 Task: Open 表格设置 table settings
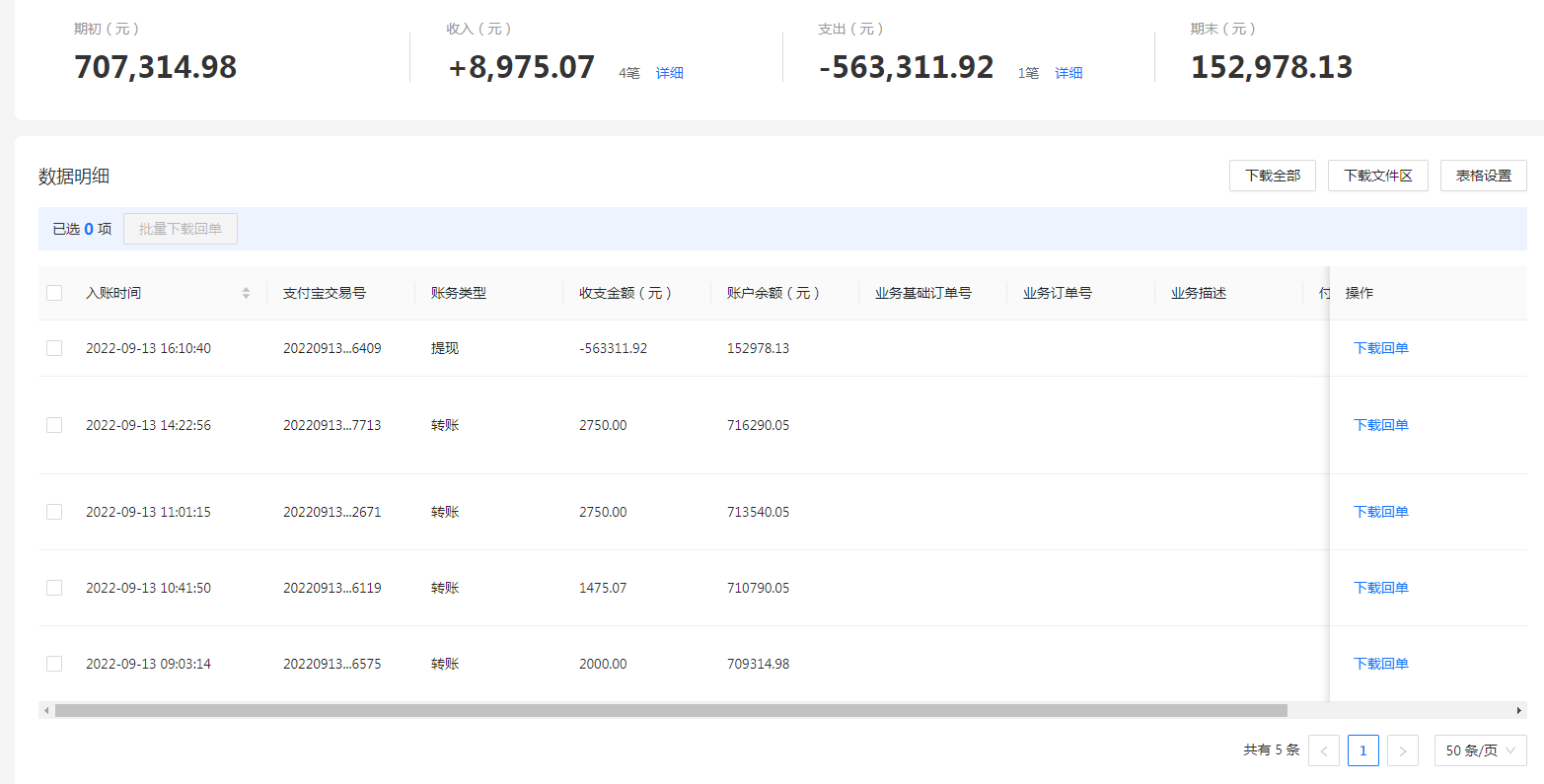pyautogui.click(x=1483, y=176)
